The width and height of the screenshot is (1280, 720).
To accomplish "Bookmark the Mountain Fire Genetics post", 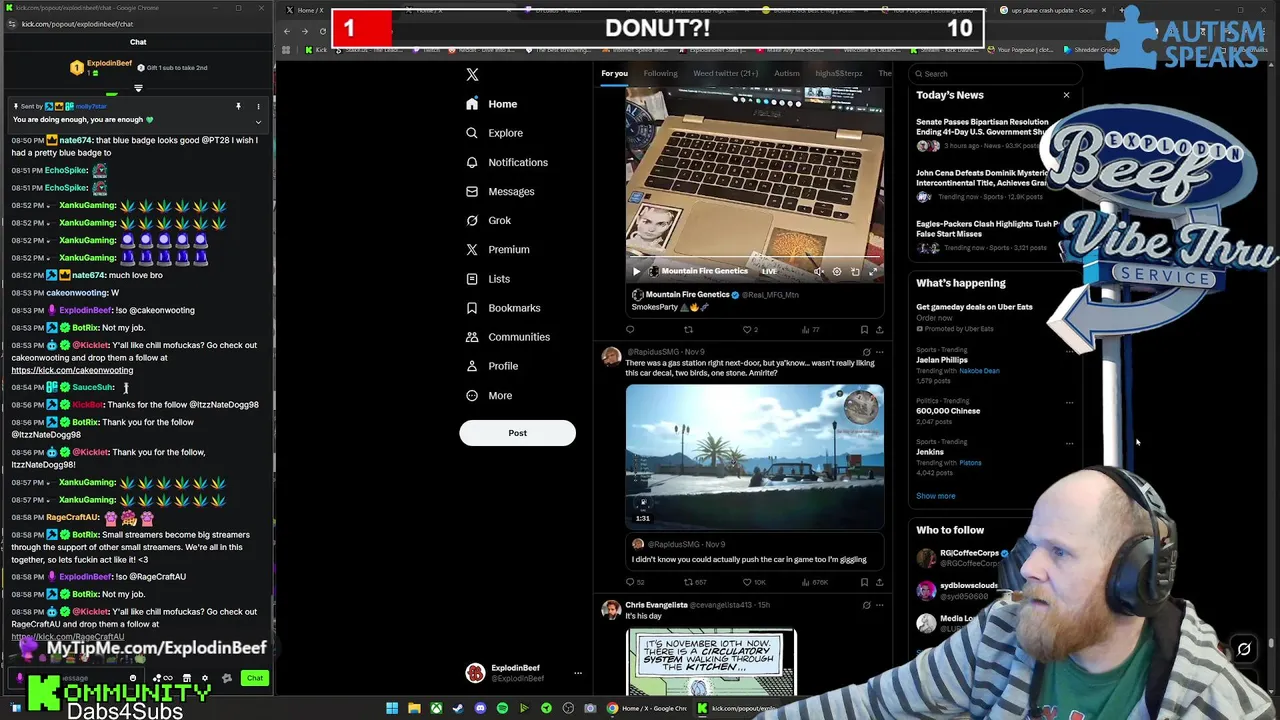I will pos(864,329).
